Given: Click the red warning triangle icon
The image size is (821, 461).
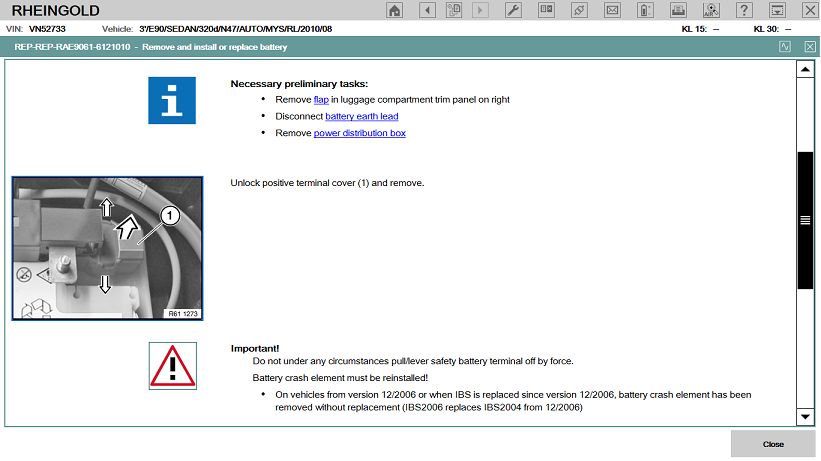Looking at the screenshot, I should [x=173, y=366].
